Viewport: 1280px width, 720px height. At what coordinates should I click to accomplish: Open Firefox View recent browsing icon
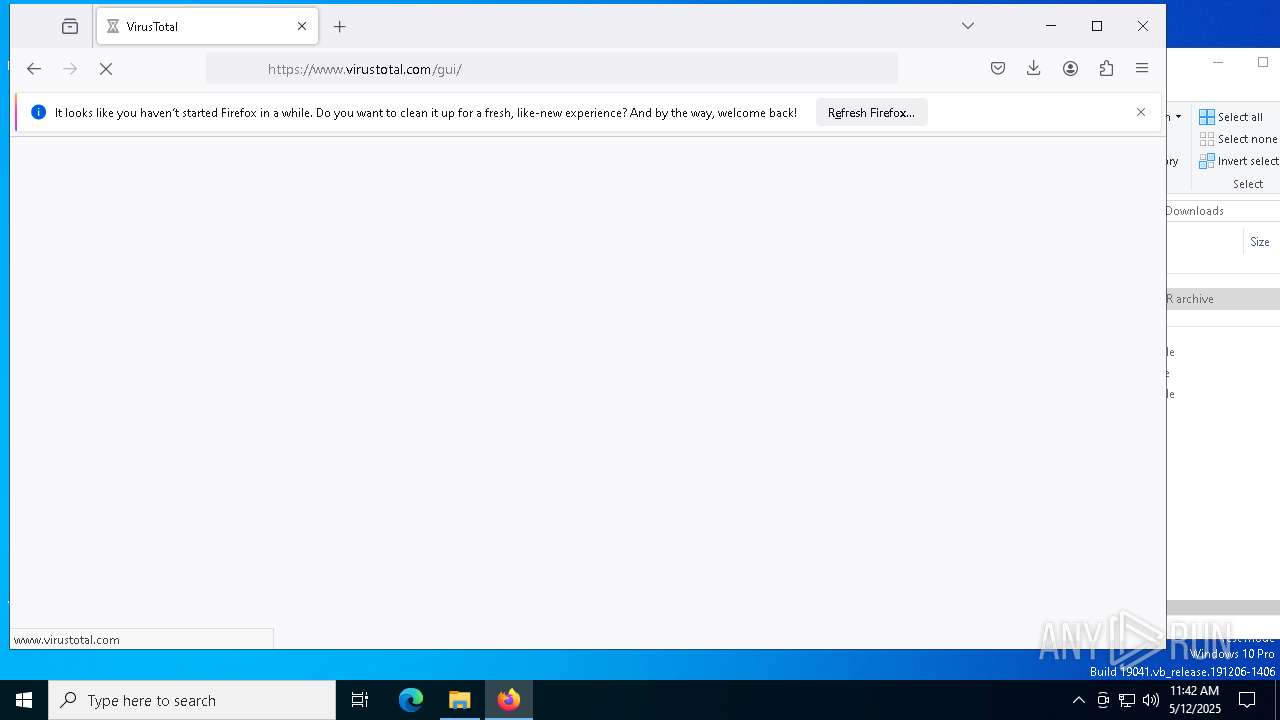(70, 27)
